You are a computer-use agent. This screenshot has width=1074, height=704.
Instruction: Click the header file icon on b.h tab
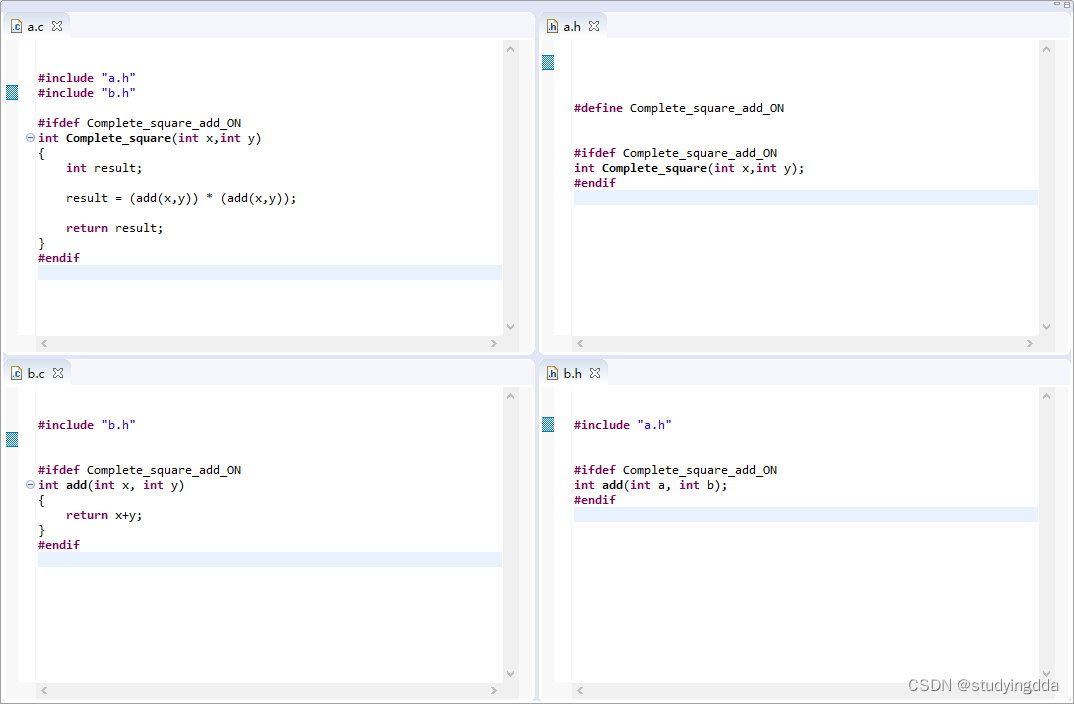point(552,374)
